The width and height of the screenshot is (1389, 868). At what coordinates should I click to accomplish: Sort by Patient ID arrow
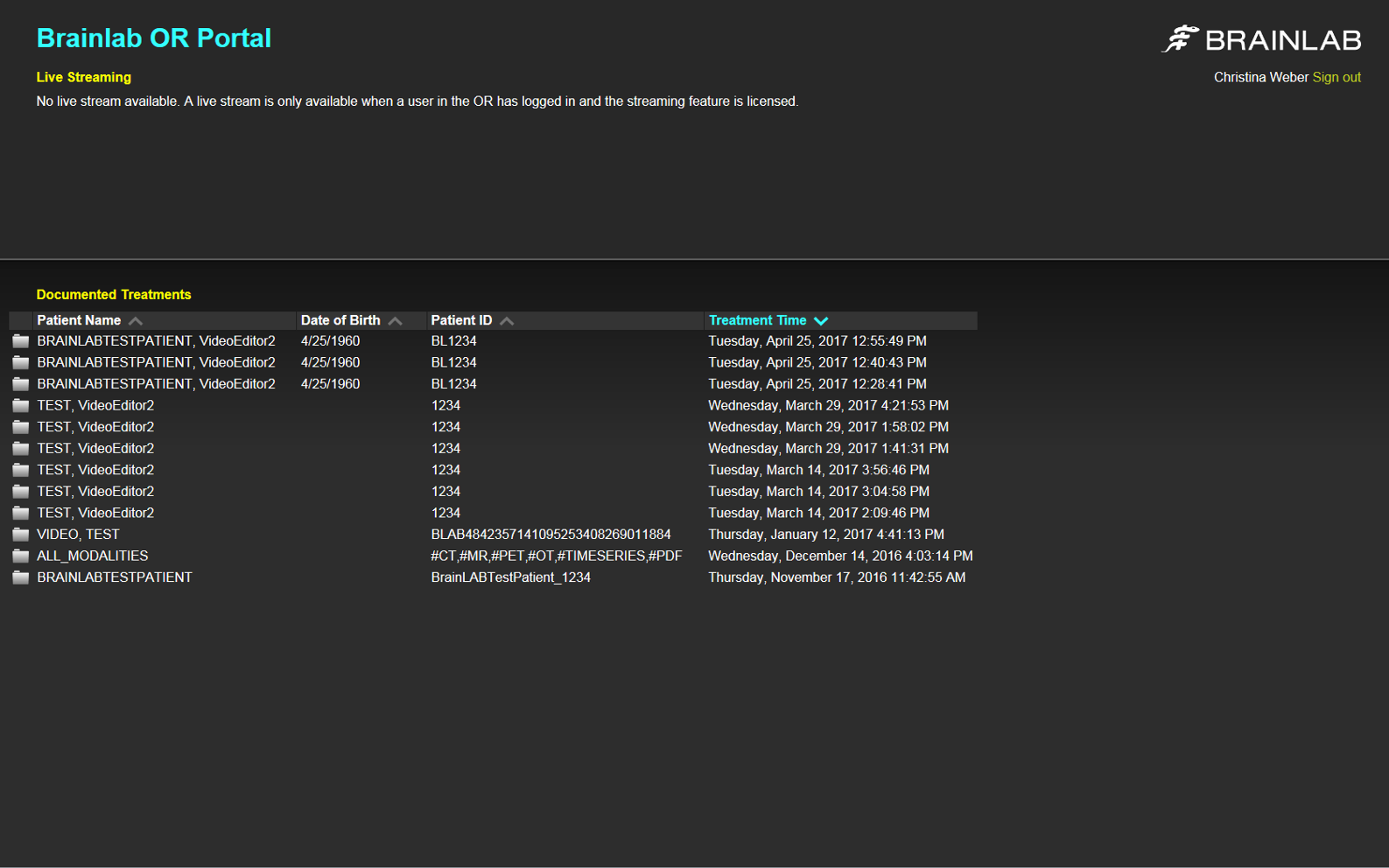point(507,321)
